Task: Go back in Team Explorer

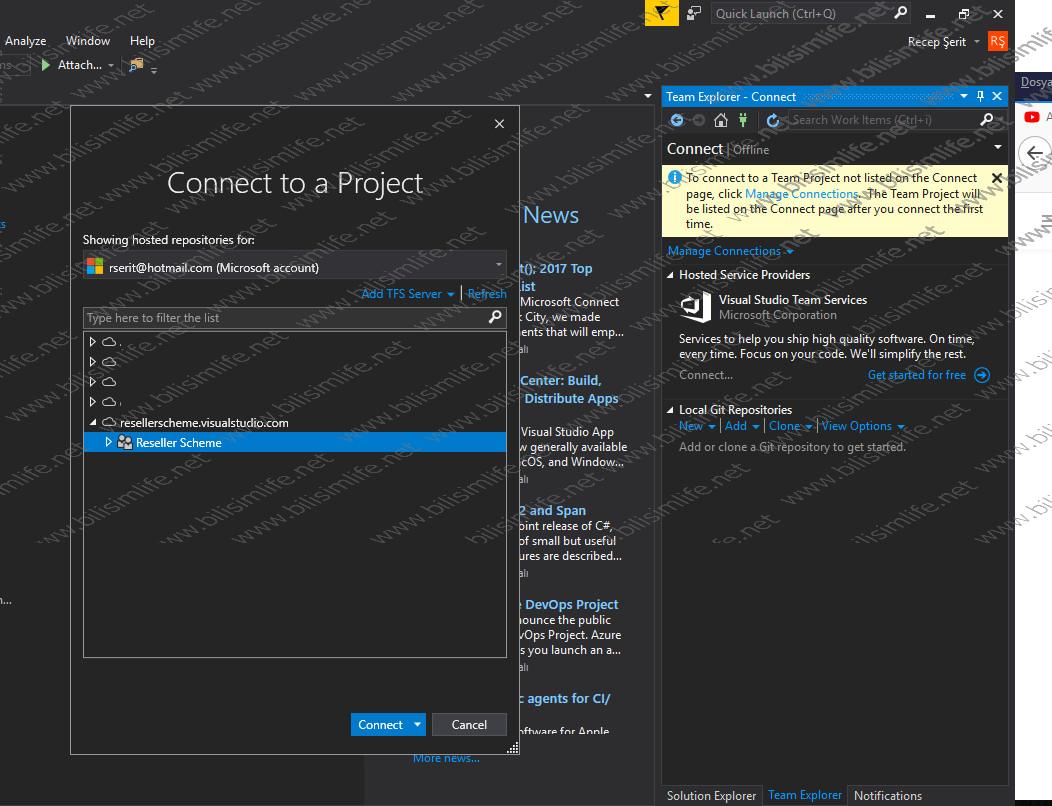Action: point(677,120)
